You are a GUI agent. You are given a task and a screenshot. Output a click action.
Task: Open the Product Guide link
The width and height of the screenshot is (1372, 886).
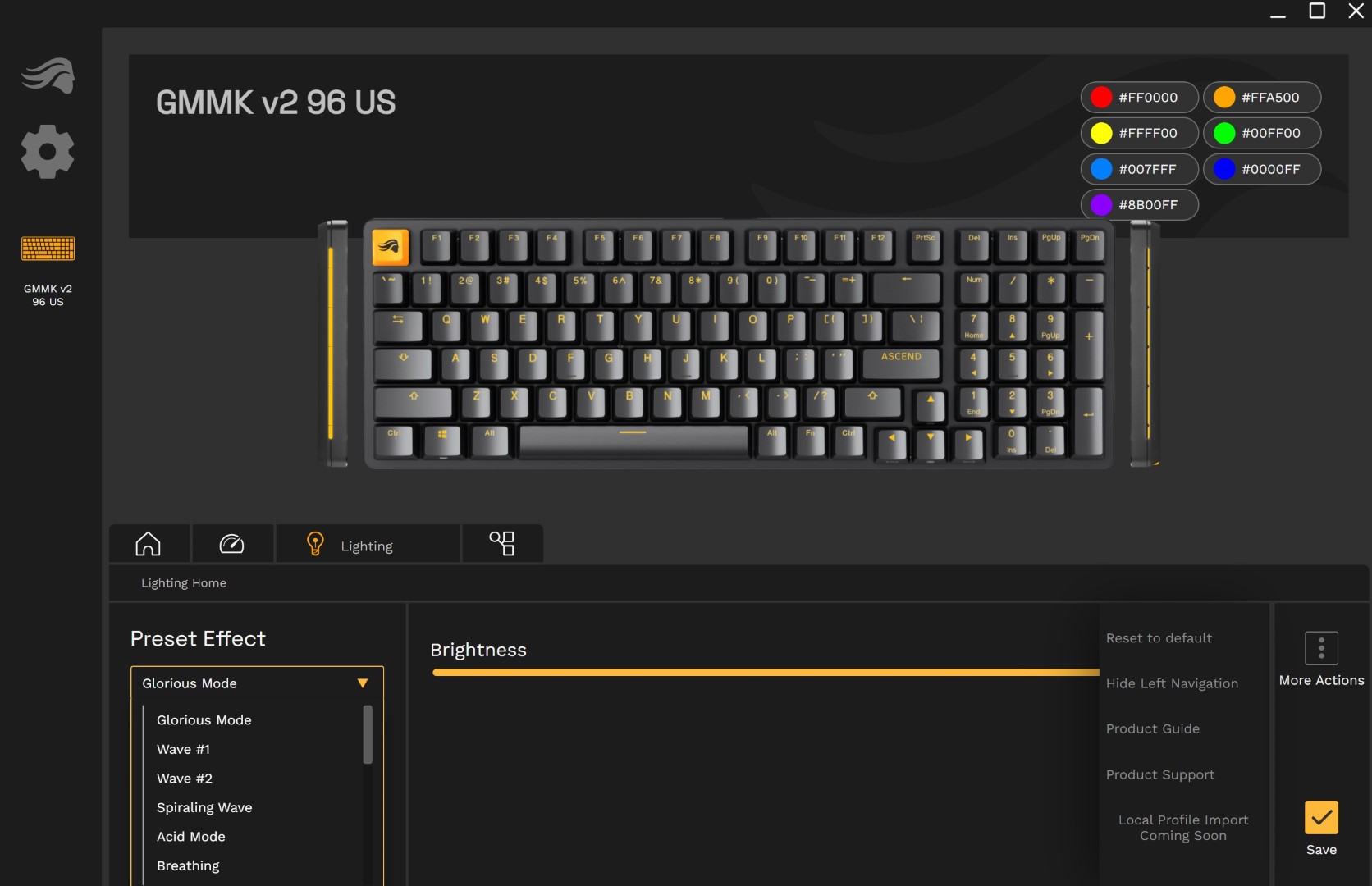pos(1153,728)
